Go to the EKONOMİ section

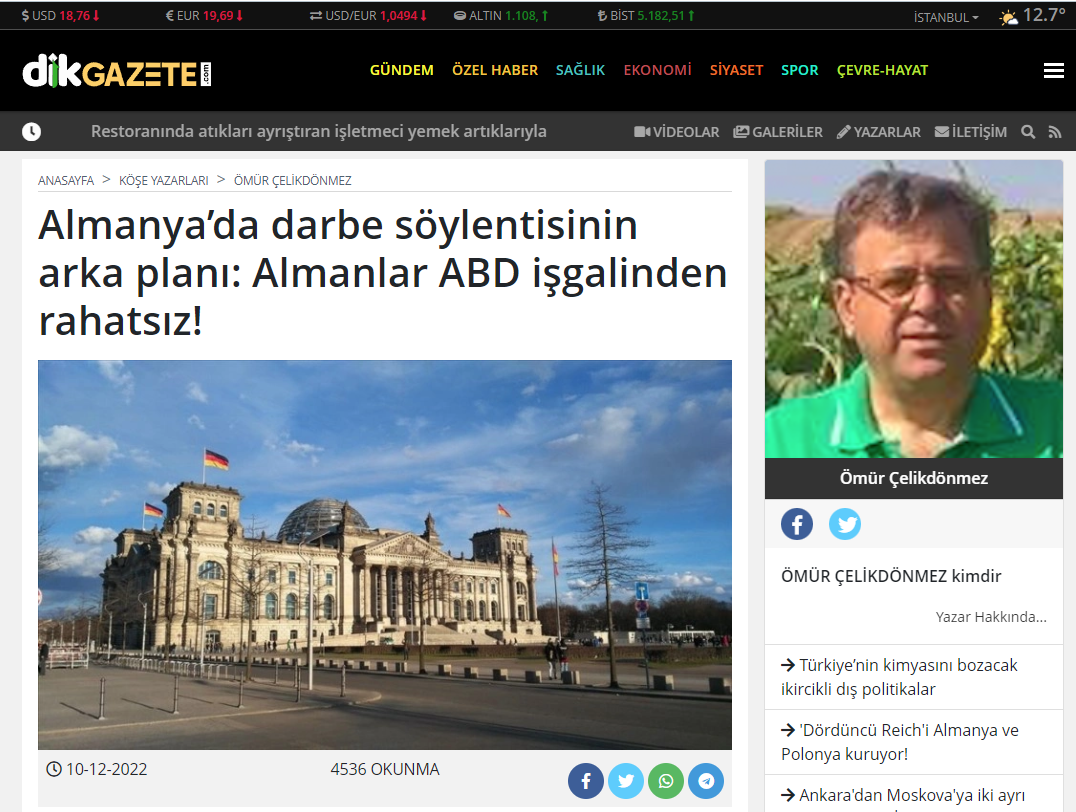pyautogui.click(x=657, y=70)
